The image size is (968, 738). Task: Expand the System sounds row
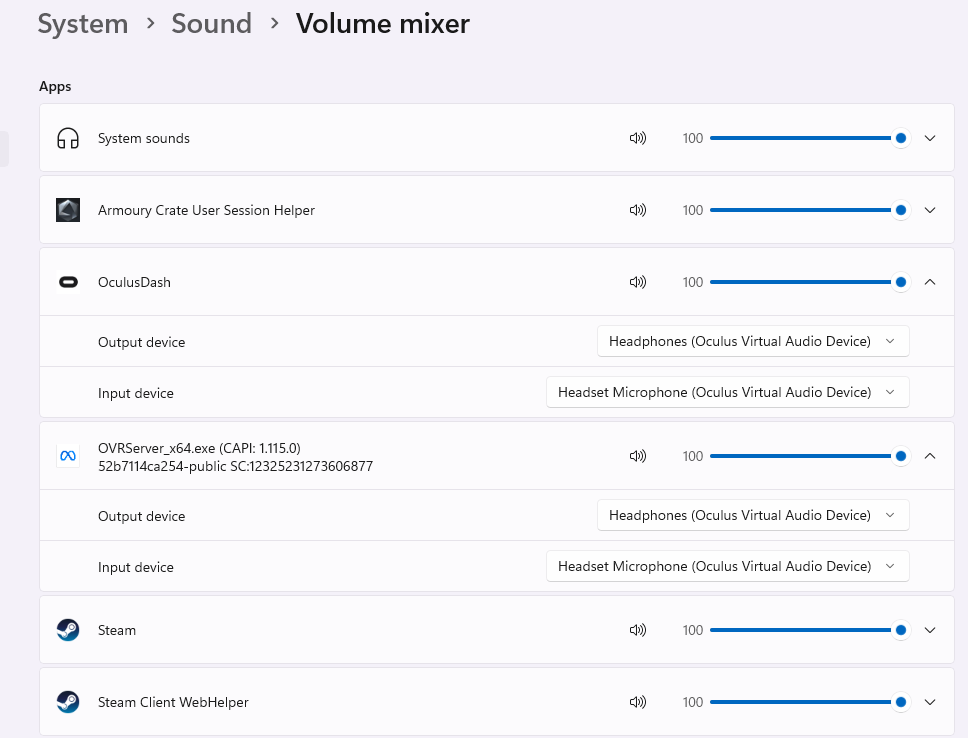click(x=930, y=138)
